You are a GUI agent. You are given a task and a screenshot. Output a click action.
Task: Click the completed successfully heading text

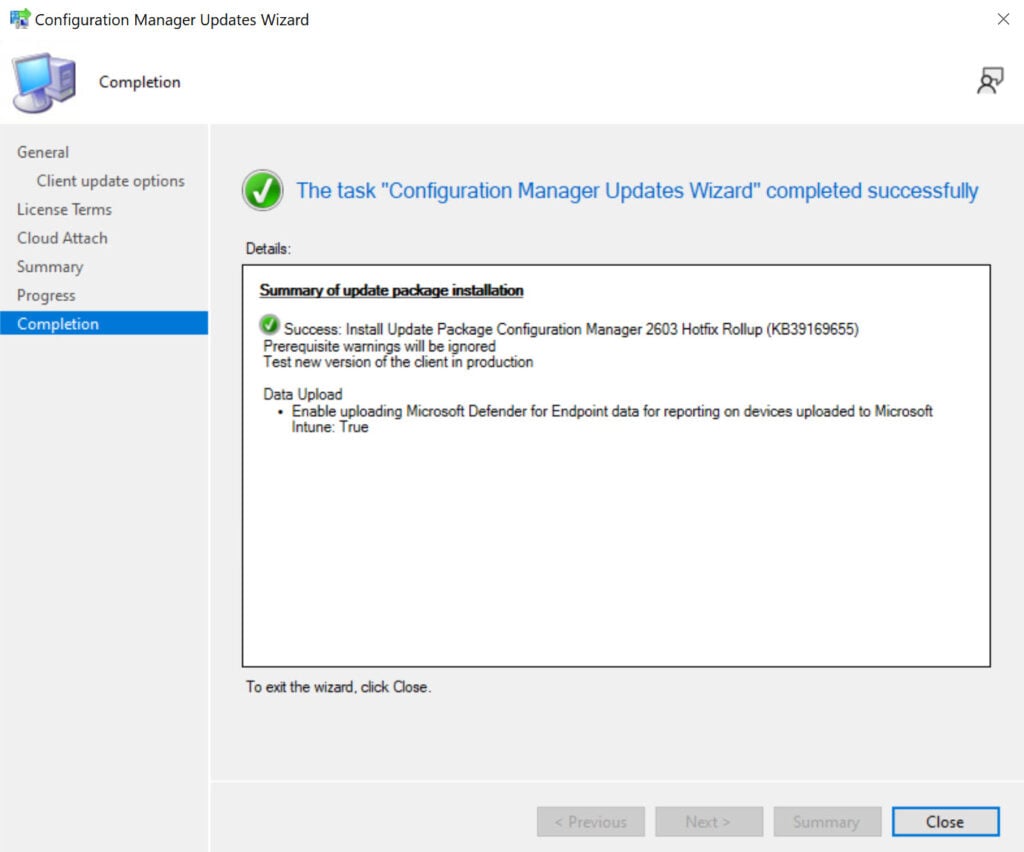[637, 191]
